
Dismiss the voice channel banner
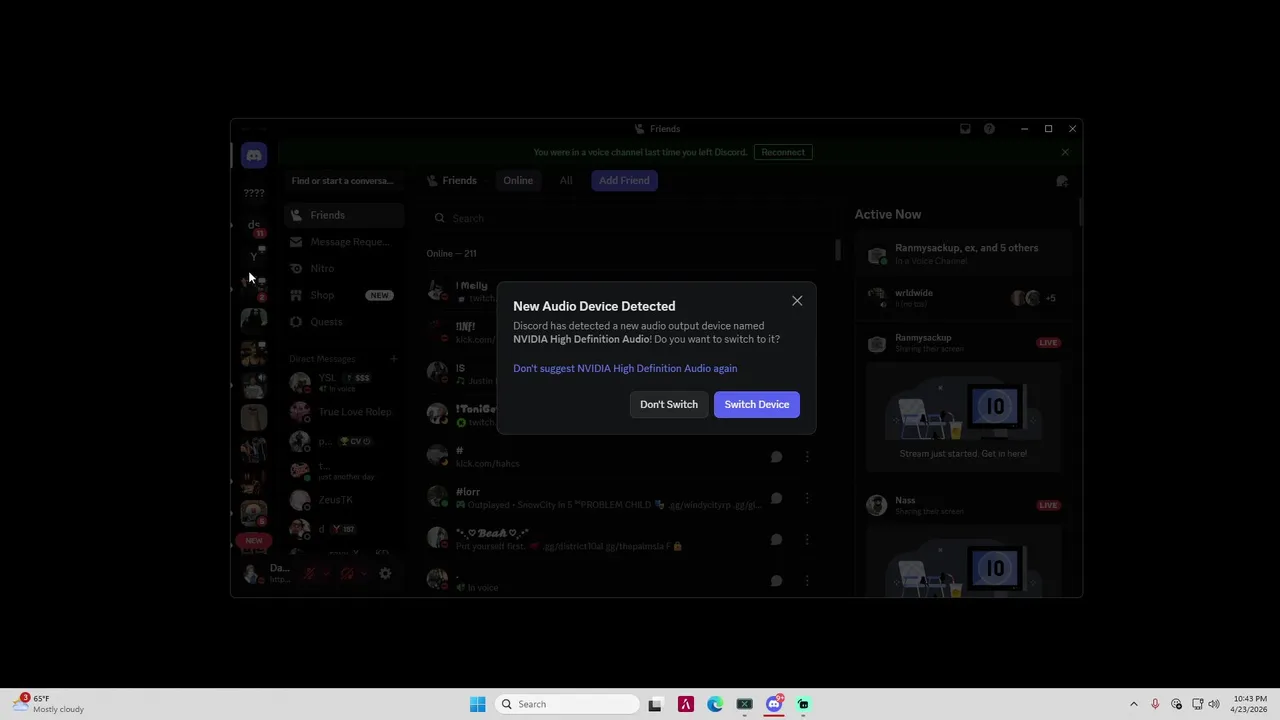tap(1065, 152)
